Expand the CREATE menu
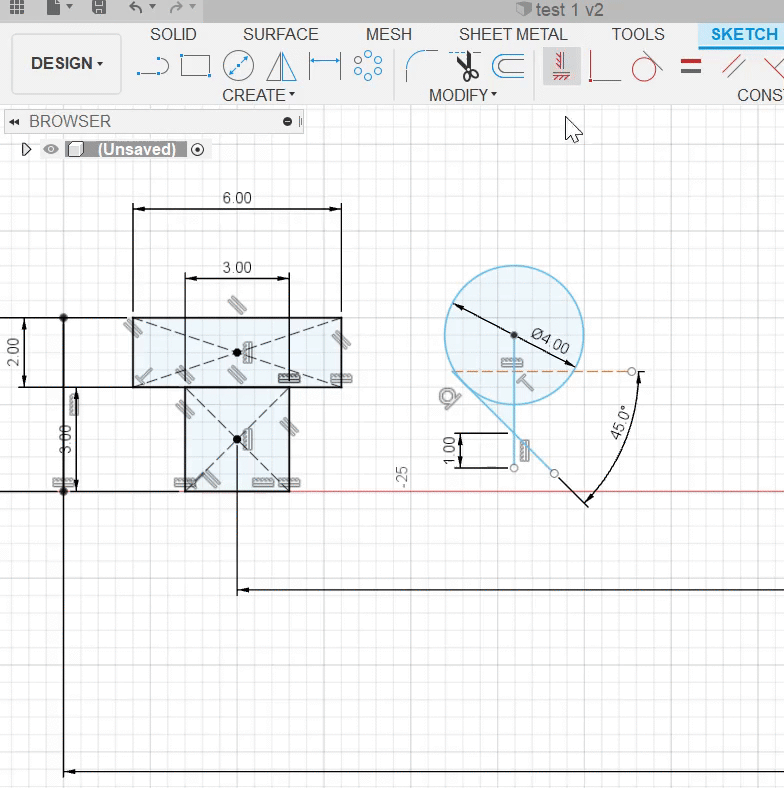Viewport: 784px width, 788px height. pos(258,95)
